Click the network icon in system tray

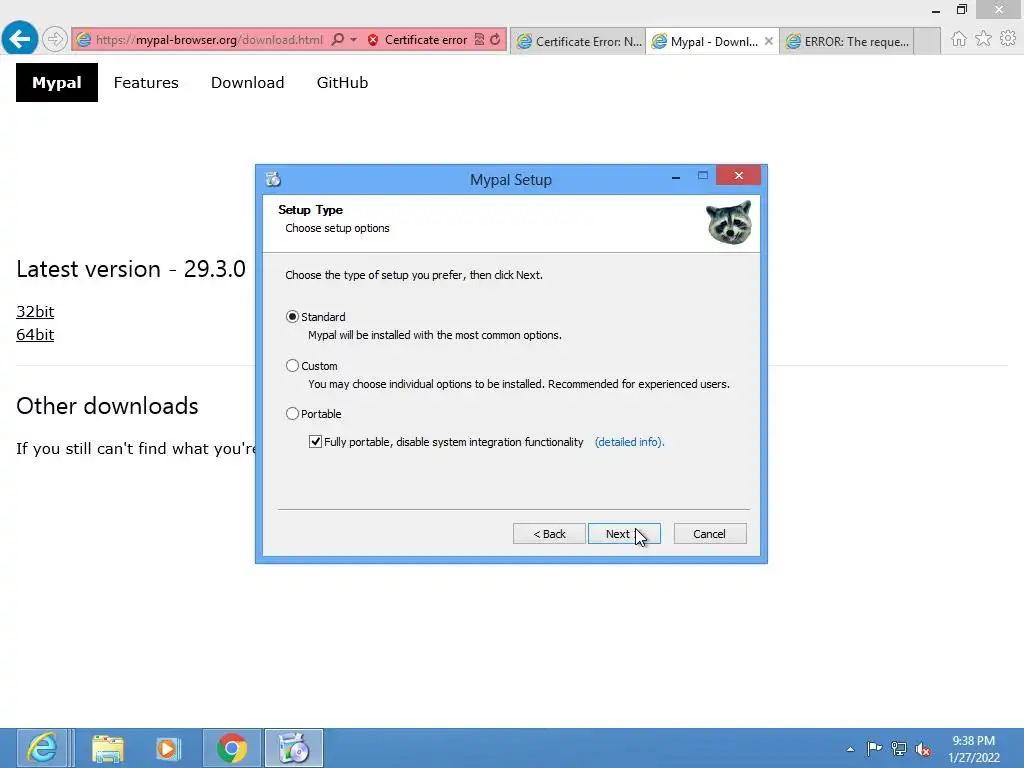(x=899, y=748)
